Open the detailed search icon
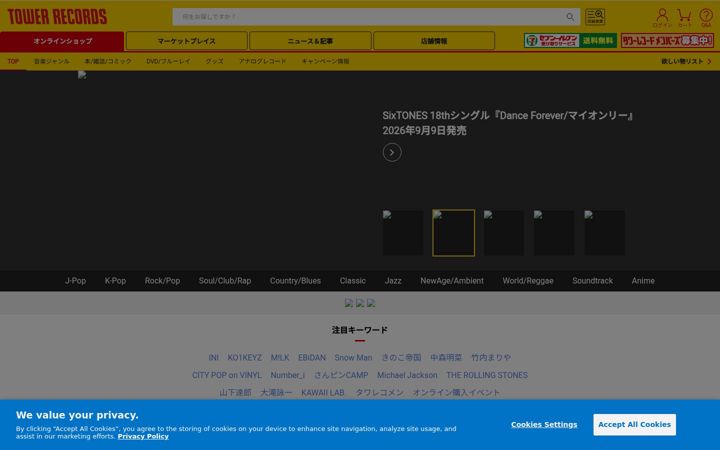This screenshot has width=720, height=450. [595, 17]
